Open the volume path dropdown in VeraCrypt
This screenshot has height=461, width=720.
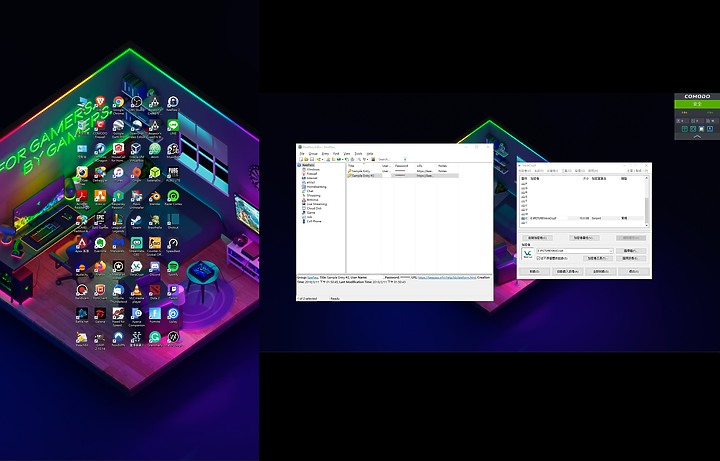[x=611, y=251]
